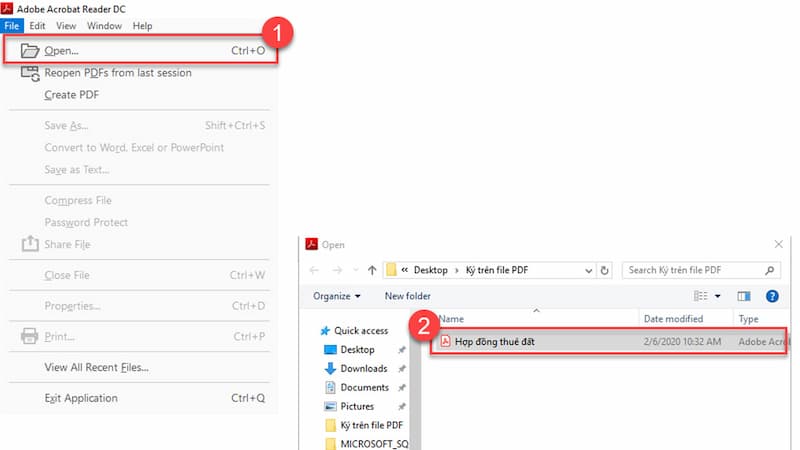The height and width of the screenshot is (450, 800).
Task: Open the Organize dropdown
Action: click(337, 296)
